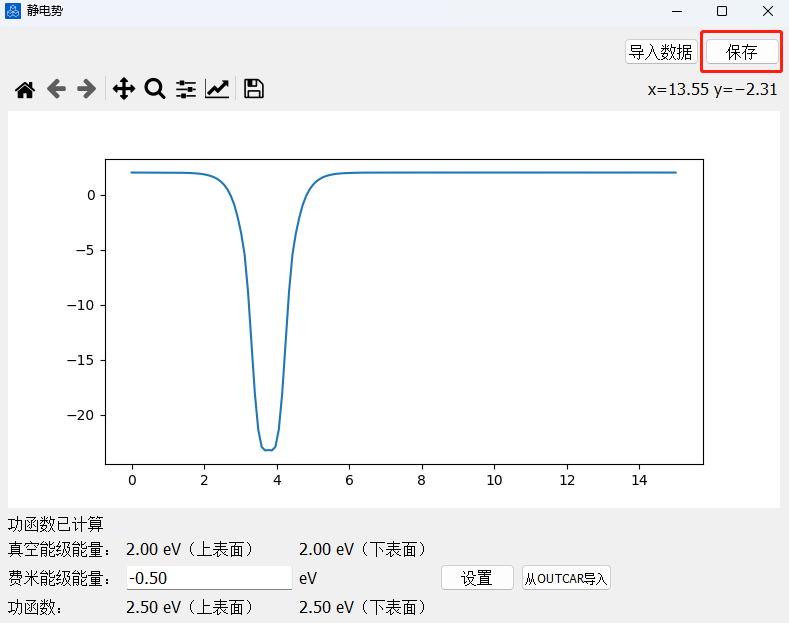
Task: Go forward to next plot view
Action: coord(87,89)
